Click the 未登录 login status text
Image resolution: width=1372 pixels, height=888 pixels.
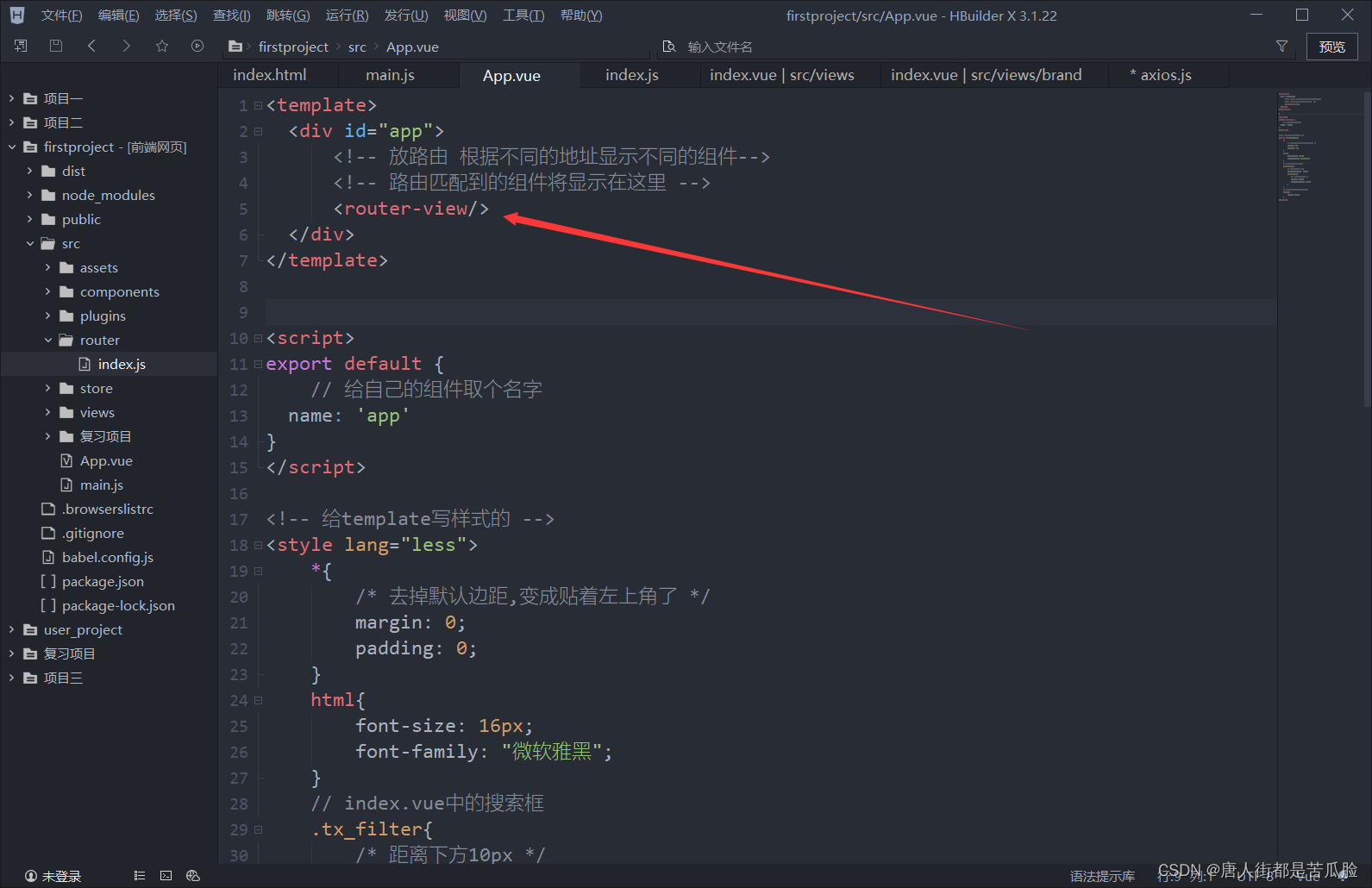click(x=62, y=876)
